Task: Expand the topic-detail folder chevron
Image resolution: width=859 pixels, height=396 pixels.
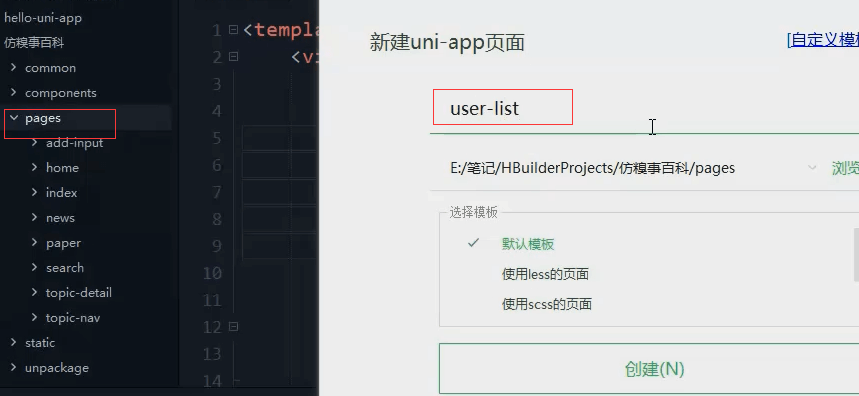Action: click(x=35, y=292)
